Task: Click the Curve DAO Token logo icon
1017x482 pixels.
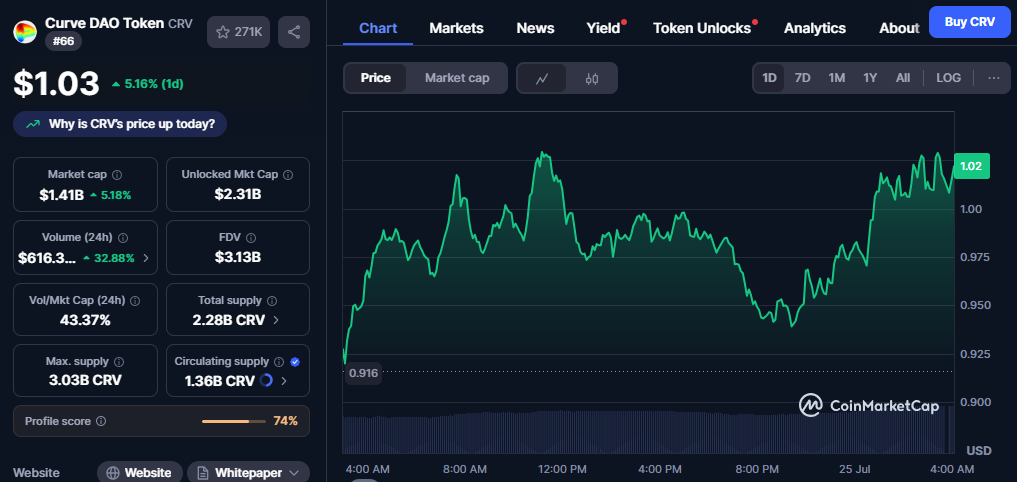Action: click(25, 32)
